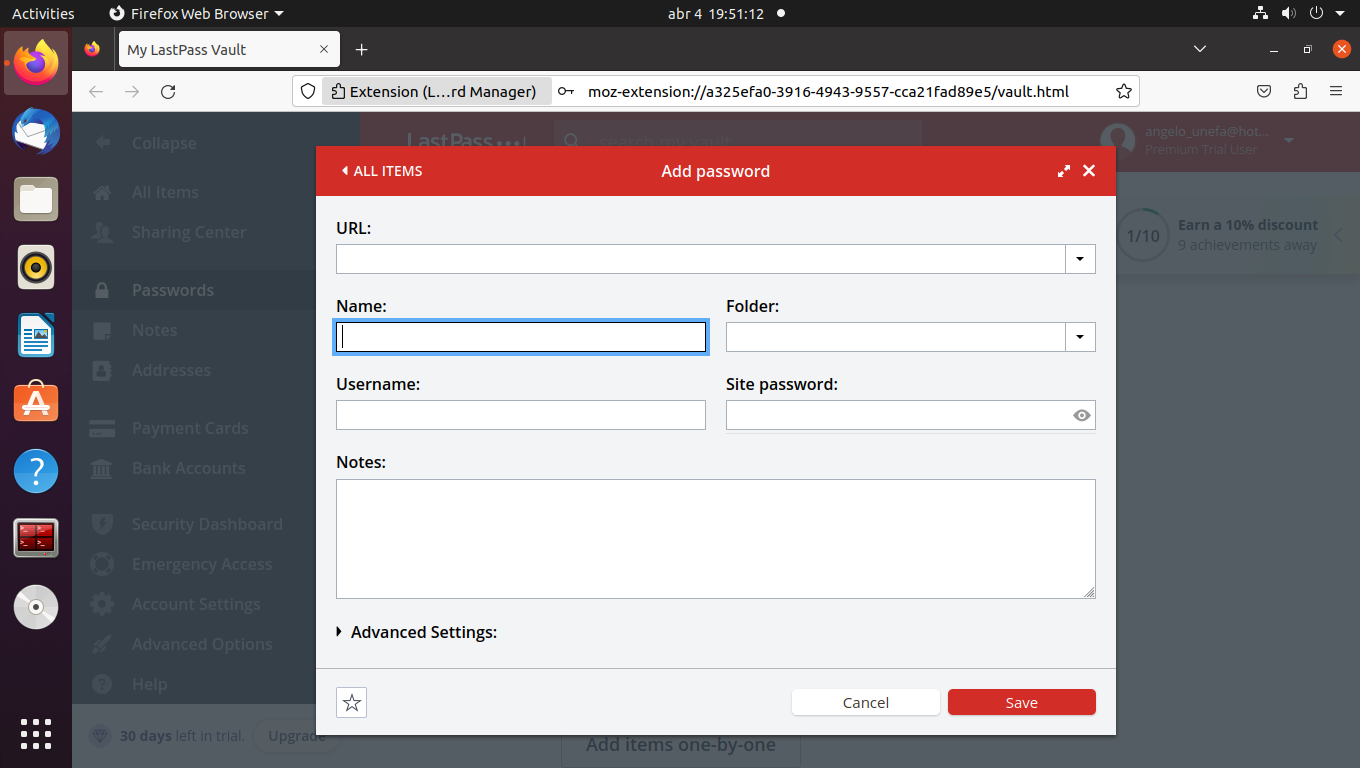Open the Save to Pocket icon

[x=1264, y=91]
